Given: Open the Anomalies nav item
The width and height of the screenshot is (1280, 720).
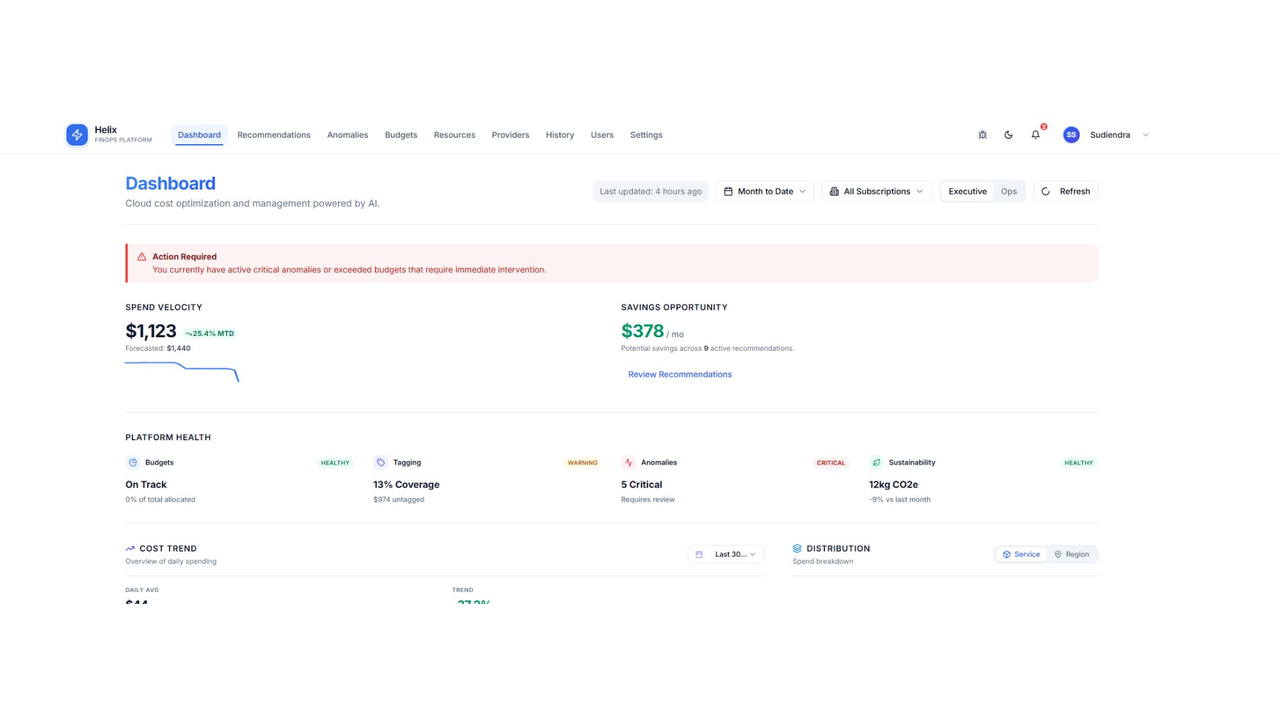Looking at the screenshot, I should 347,135.
